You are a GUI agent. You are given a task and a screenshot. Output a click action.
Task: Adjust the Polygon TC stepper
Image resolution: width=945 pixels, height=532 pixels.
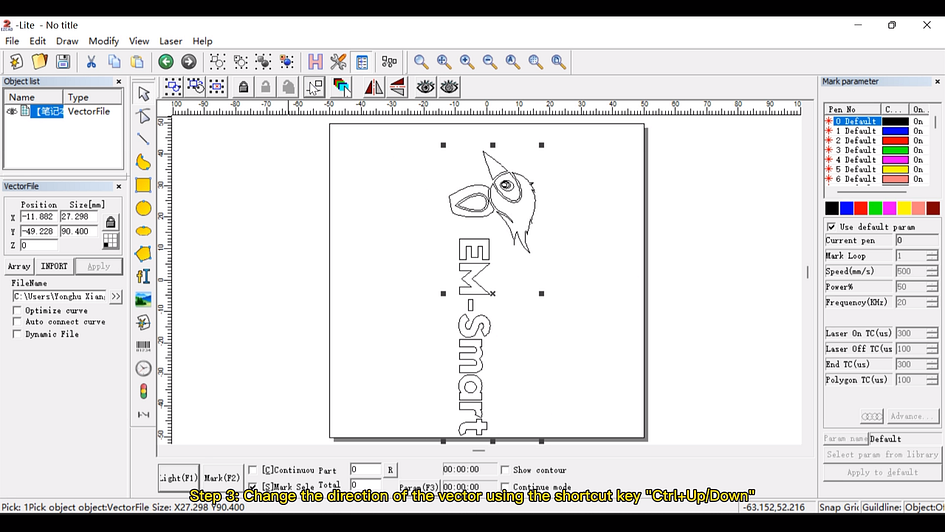[932, 380]
